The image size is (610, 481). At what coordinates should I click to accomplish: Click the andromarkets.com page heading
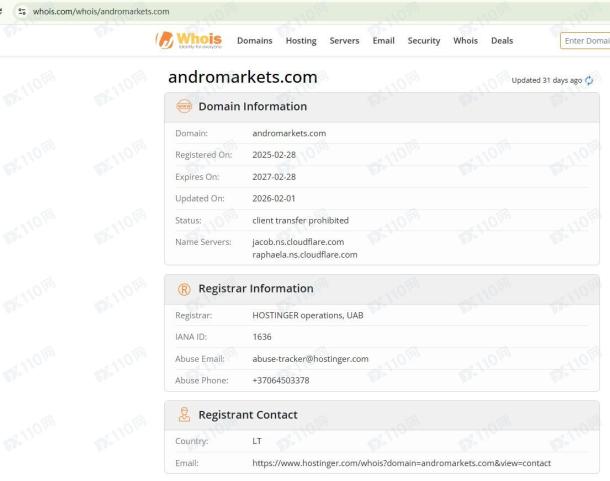pyautogui.click(x=243, y=77)
